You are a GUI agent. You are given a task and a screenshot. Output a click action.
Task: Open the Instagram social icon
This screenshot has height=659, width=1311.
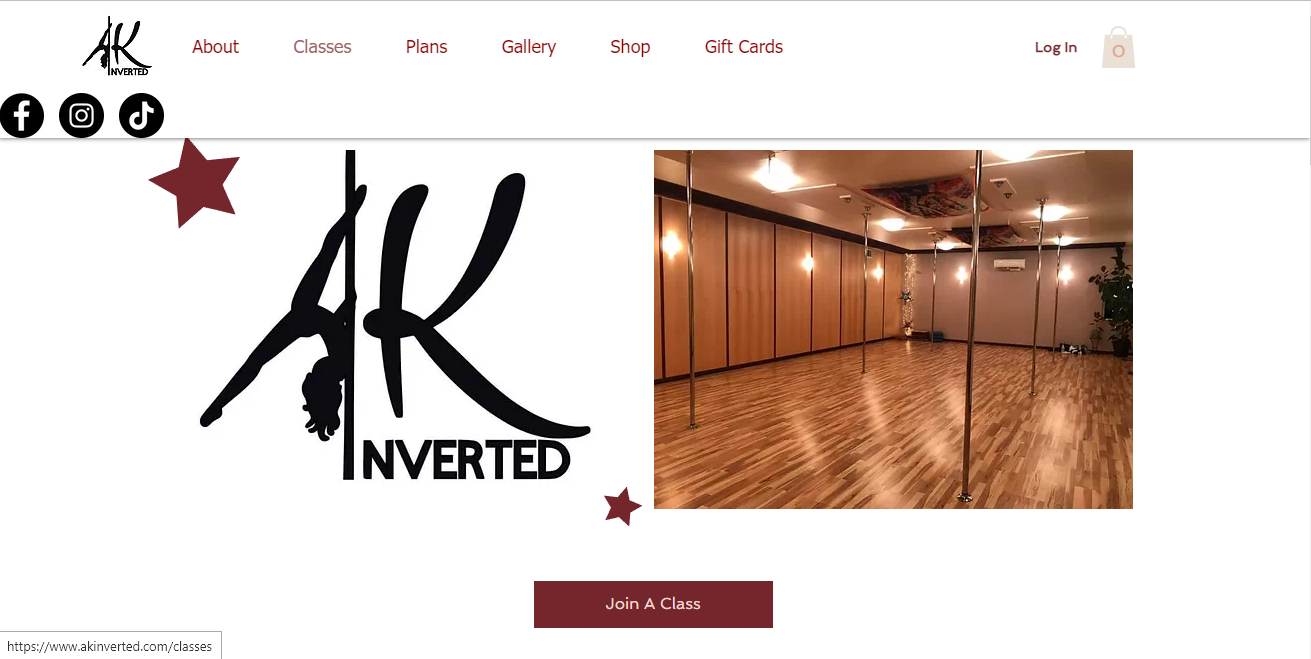82,115
